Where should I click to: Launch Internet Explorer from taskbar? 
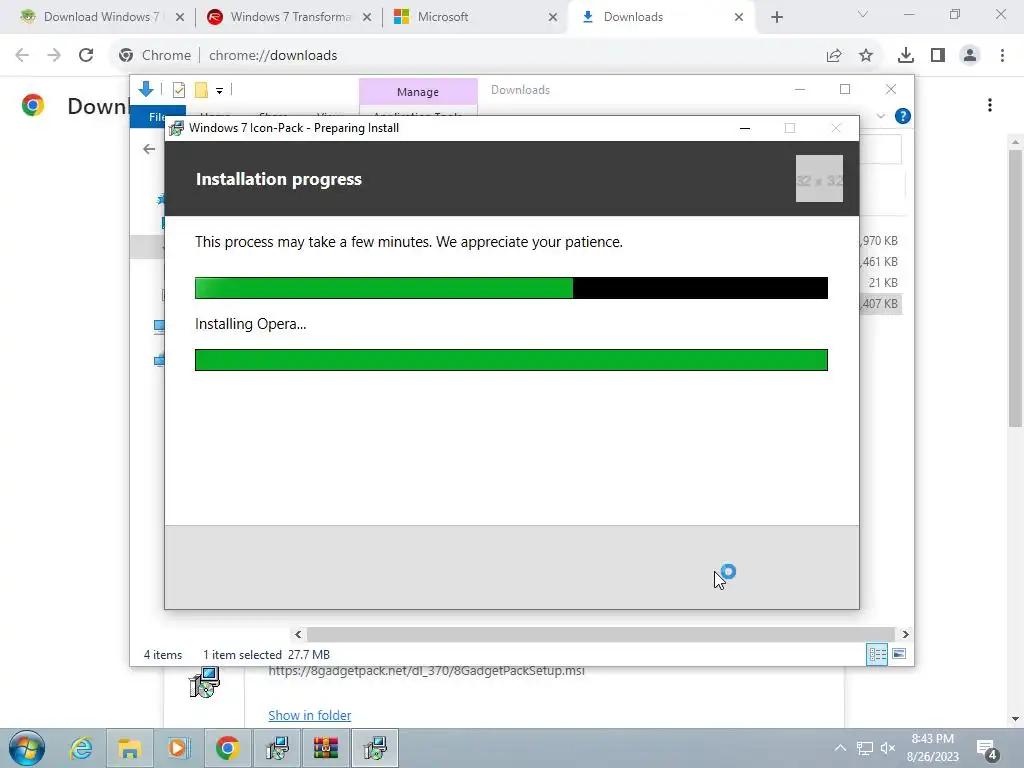[x=81, y=748]
